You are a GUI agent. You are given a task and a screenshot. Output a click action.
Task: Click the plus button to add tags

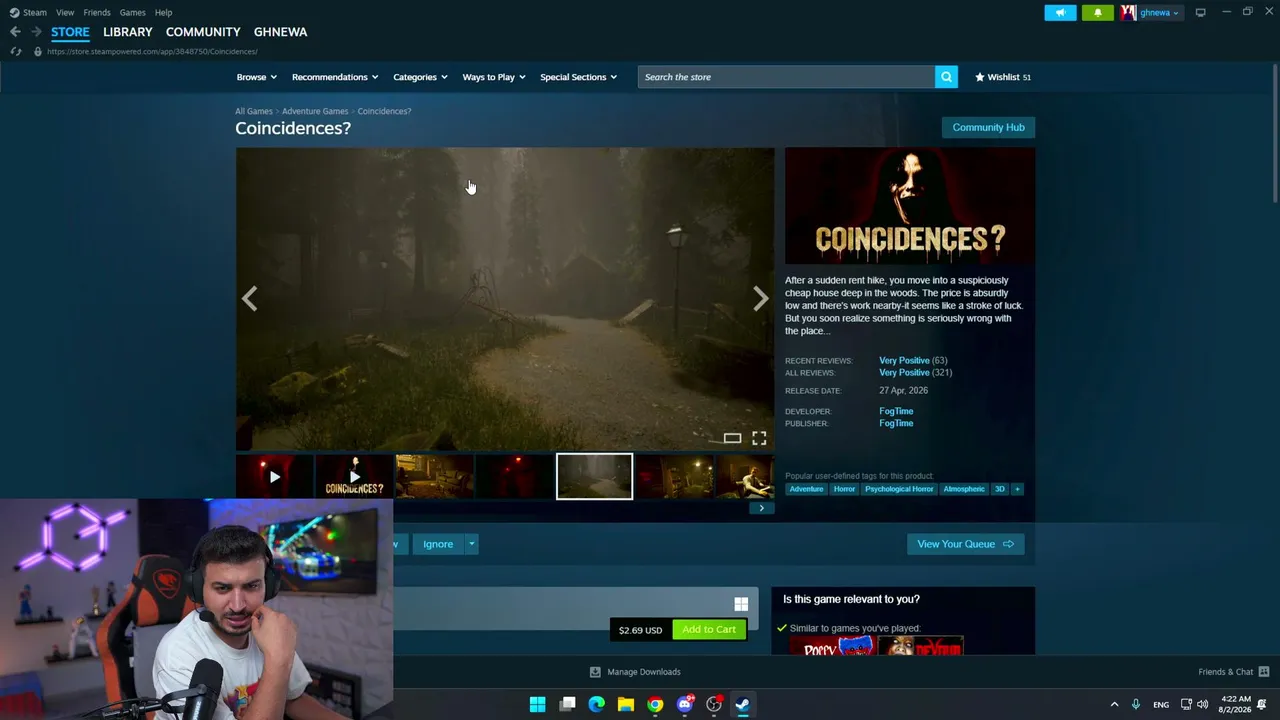click(1017, 489)
